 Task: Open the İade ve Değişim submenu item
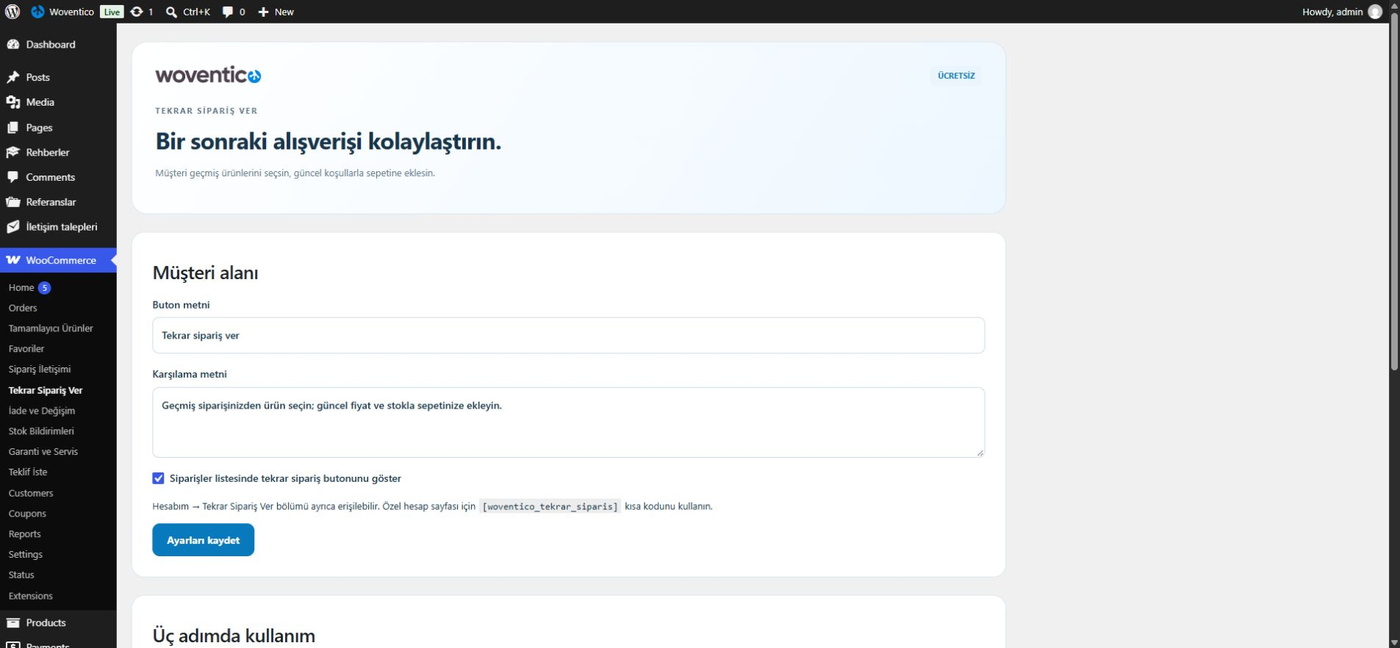(42, 411)
